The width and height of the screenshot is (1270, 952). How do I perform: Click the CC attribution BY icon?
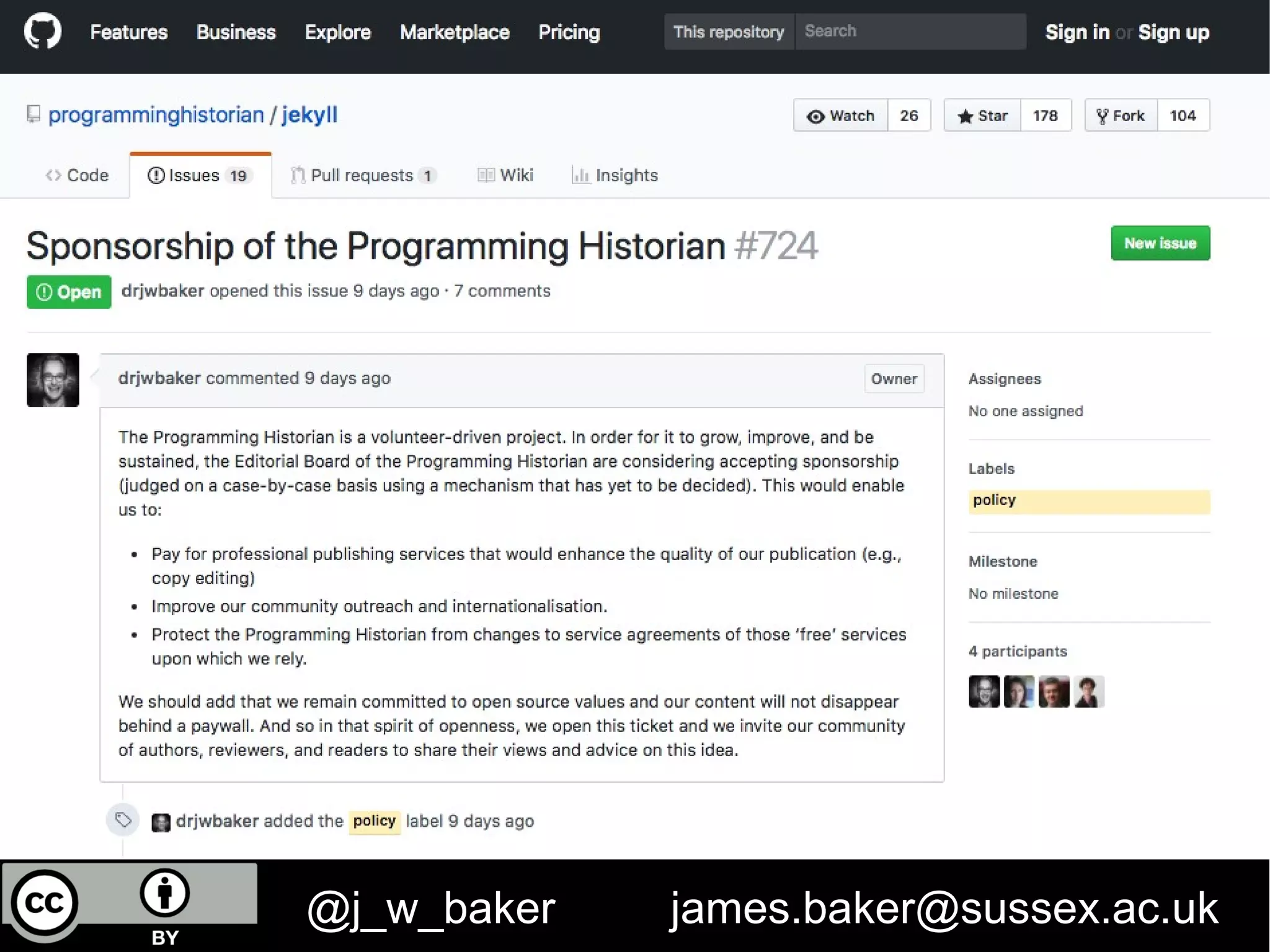click(164, 894)
